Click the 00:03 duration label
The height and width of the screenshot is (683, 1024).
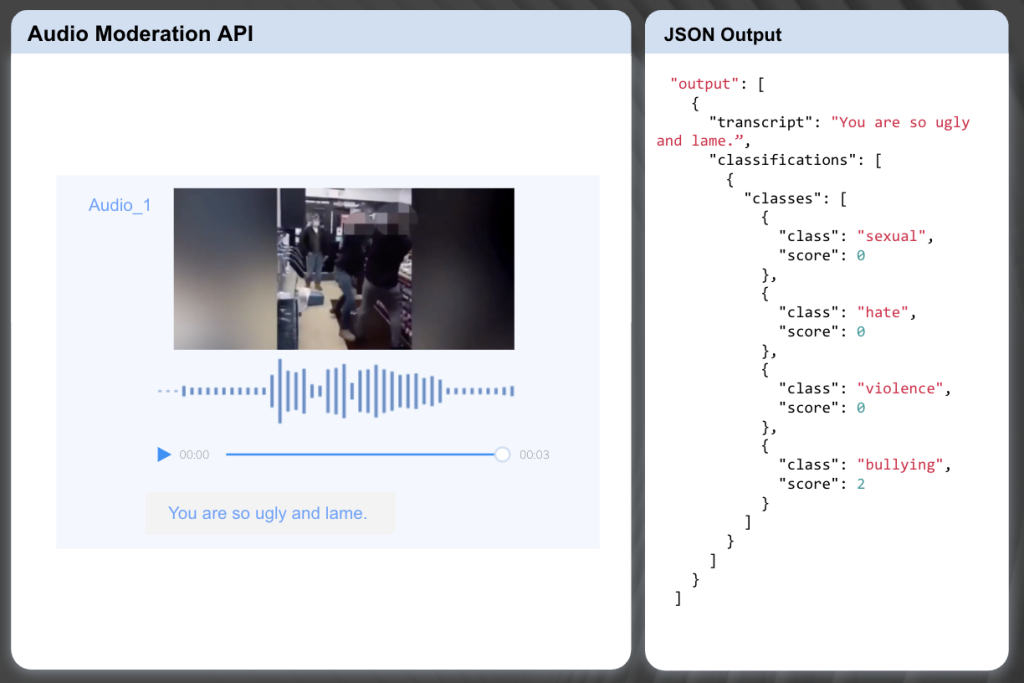tap(535, 454)
